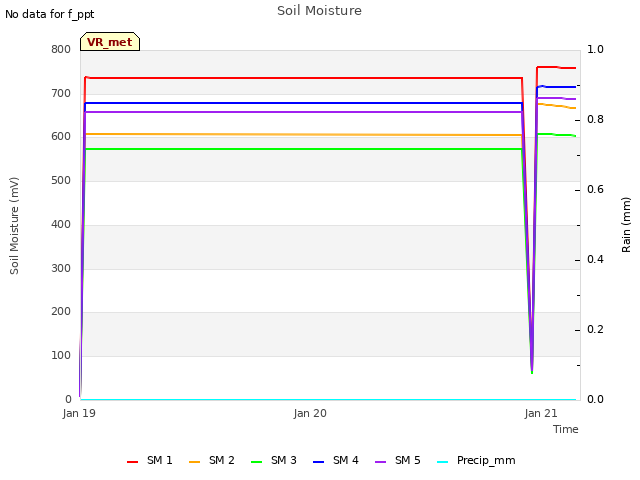Click the Soil Moisture chart title
640x480 pixels.
tap(319, 11)
